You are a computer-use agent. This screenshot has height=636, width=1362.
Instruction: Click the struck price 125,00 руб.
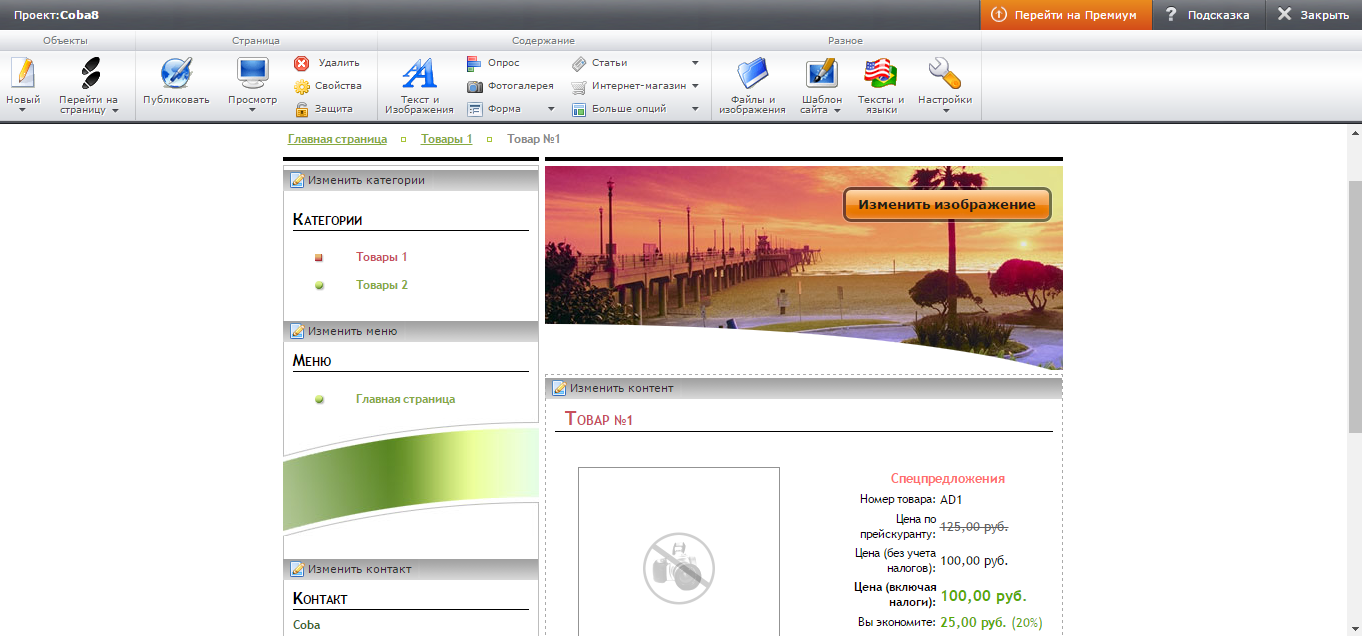point(974,526)
